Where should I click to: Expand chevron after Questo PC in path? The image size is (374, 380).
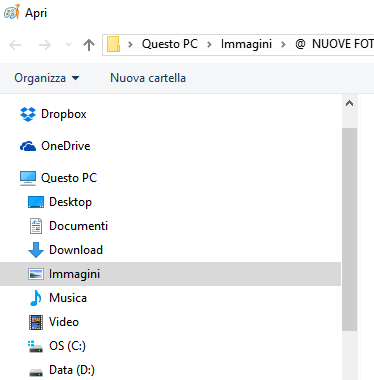pos(209,44)
